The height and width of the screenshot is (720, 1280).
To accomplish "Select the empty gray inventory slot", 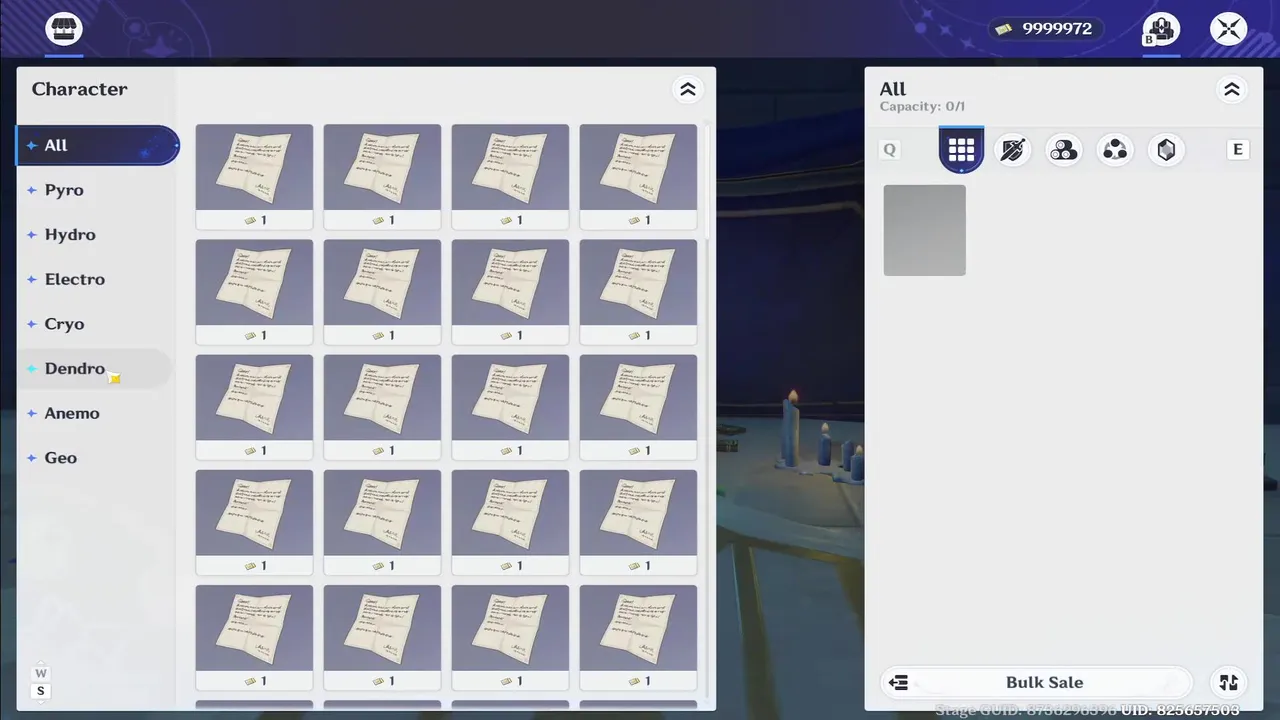I will 925,230.
